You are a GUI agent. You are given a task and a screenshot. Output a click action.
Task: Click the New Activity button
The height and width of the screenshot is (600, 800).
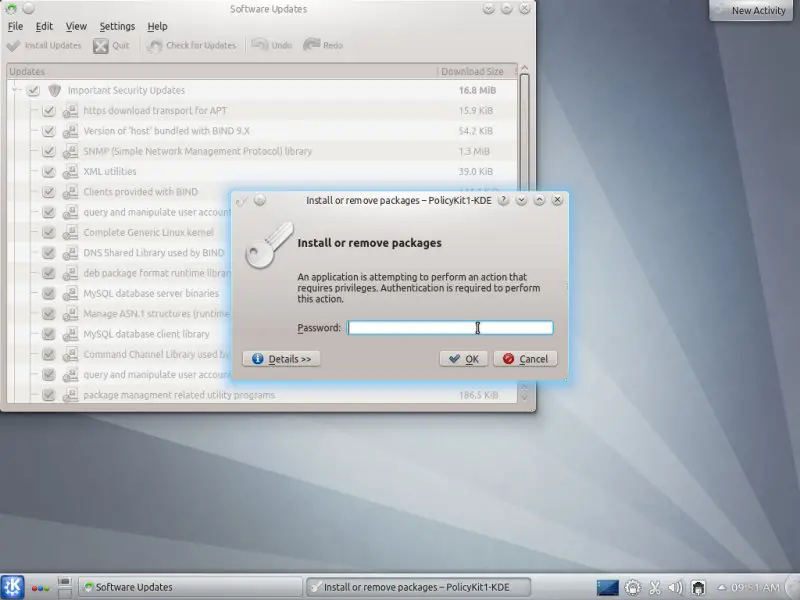coord(751,10)
